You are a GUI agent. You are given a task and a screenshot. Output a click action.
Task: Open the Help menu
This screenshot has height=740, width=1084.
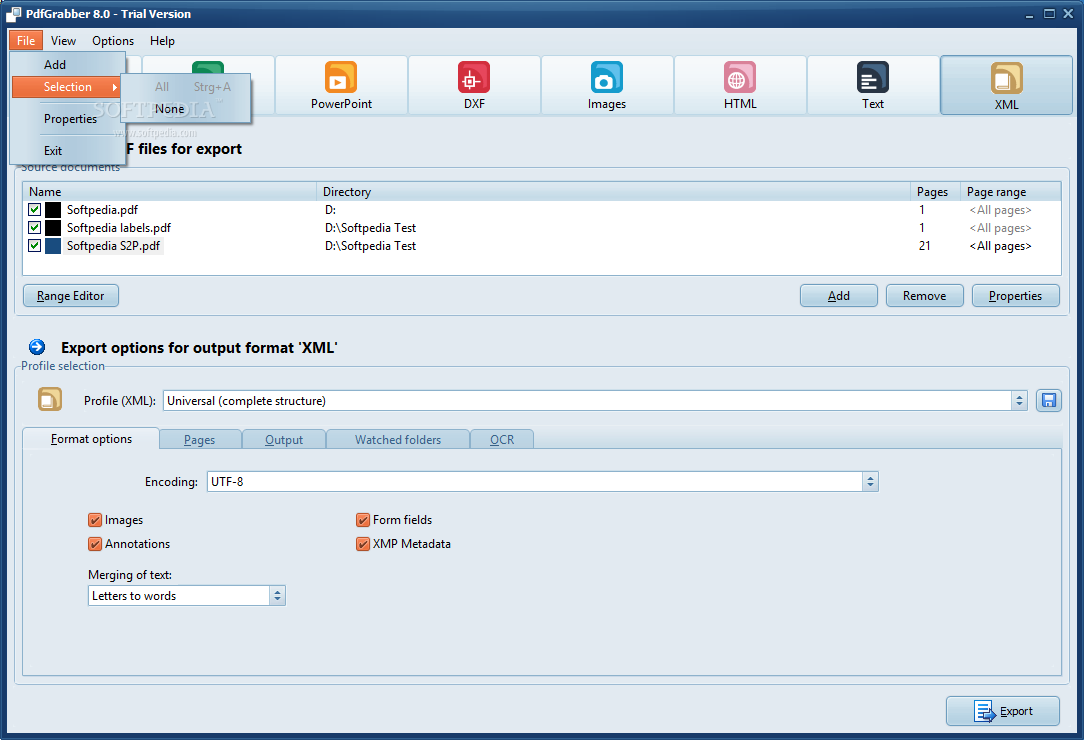coord(162,41)
